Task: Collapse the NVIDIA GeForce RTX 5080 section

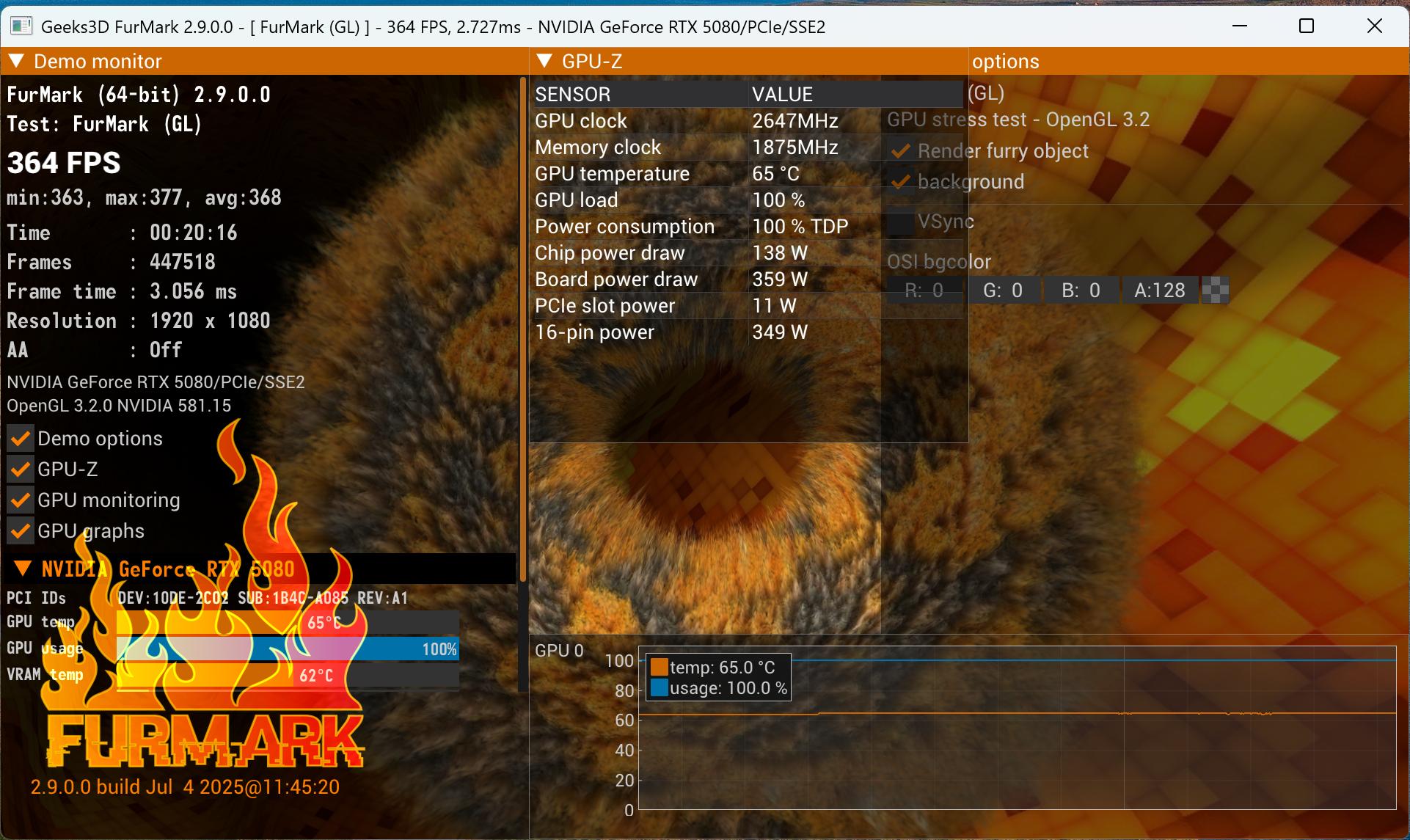Action: [x=23, y=569]
